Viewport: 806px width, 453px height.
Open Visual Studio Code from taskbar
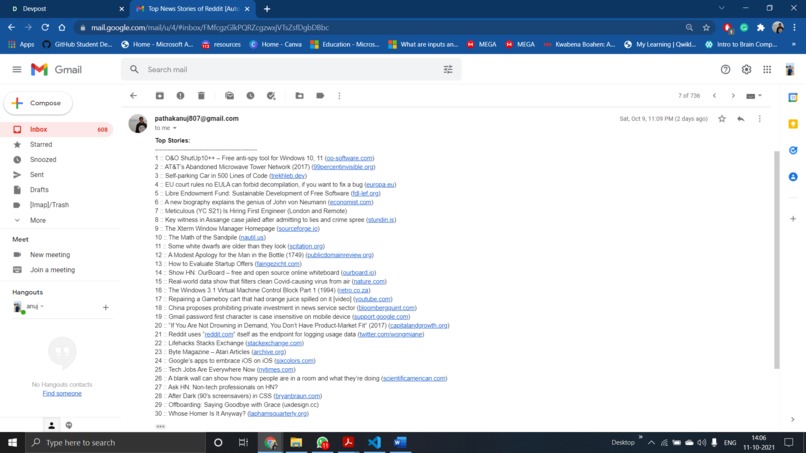click(x=374, y=442)
